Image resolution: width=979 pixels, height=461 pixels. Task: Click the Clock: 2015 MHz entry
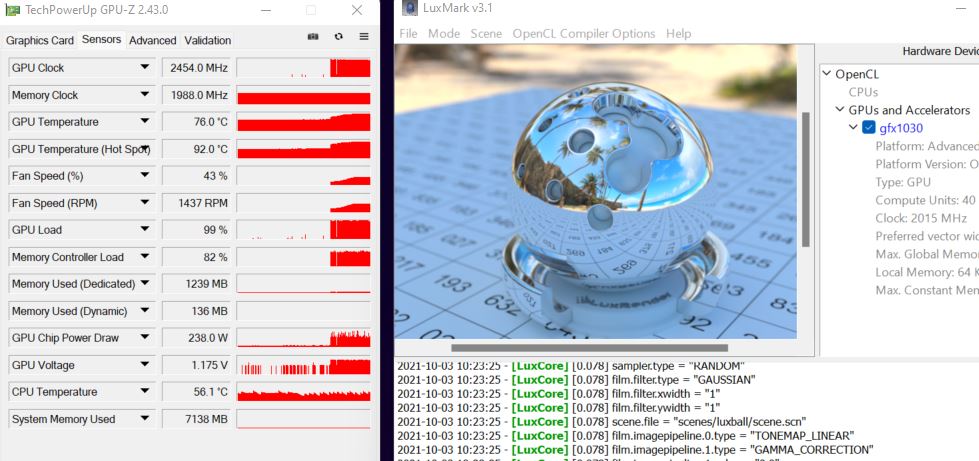click(x=921, y=219)
